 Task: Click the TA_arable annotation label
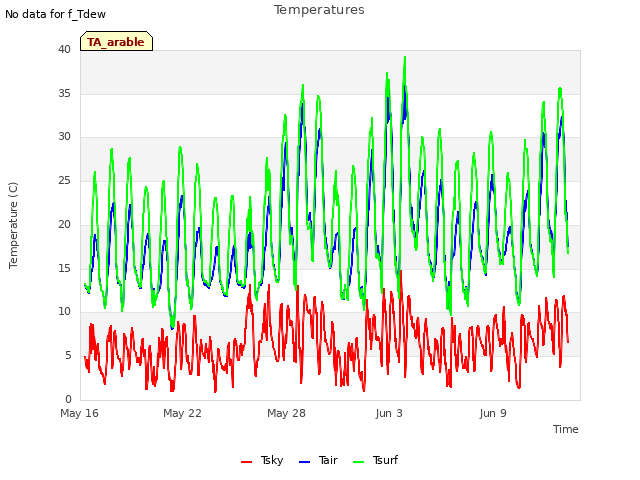click(116, 41)
